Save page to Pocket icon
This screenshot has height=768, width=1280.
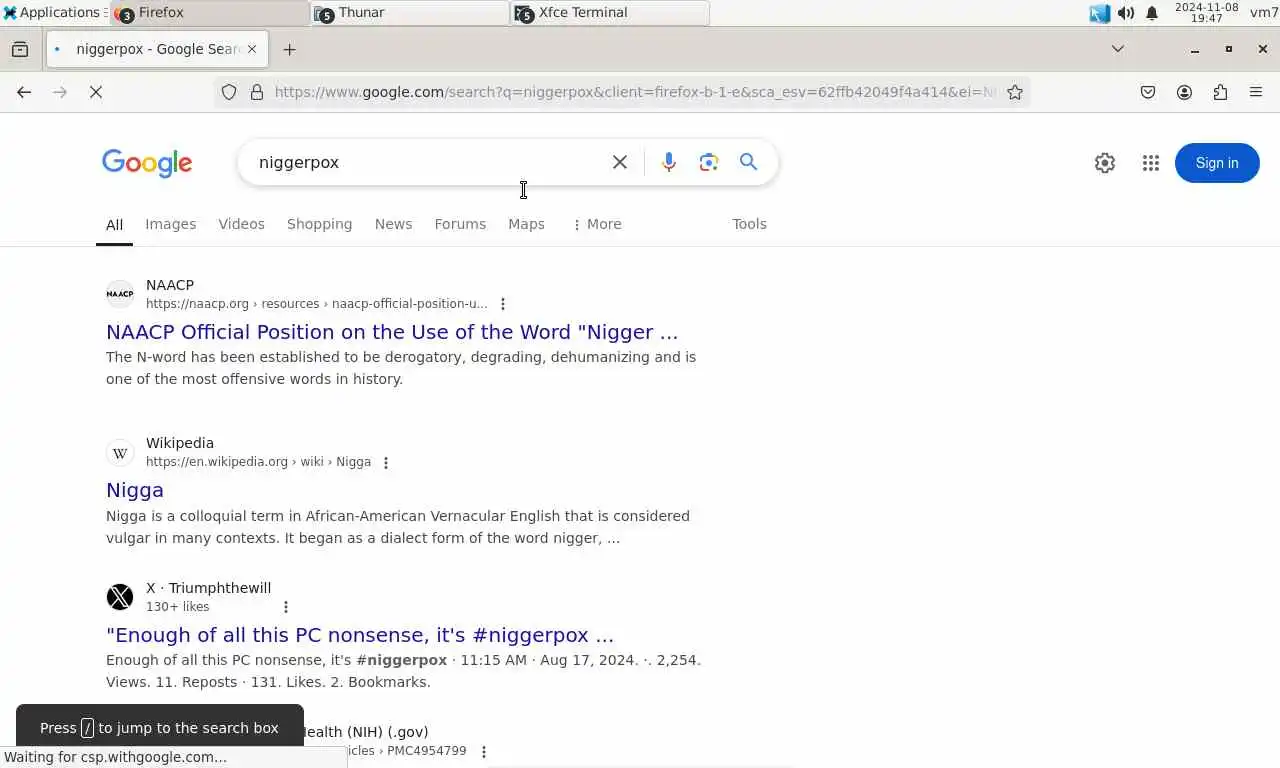coord(1148,92)
